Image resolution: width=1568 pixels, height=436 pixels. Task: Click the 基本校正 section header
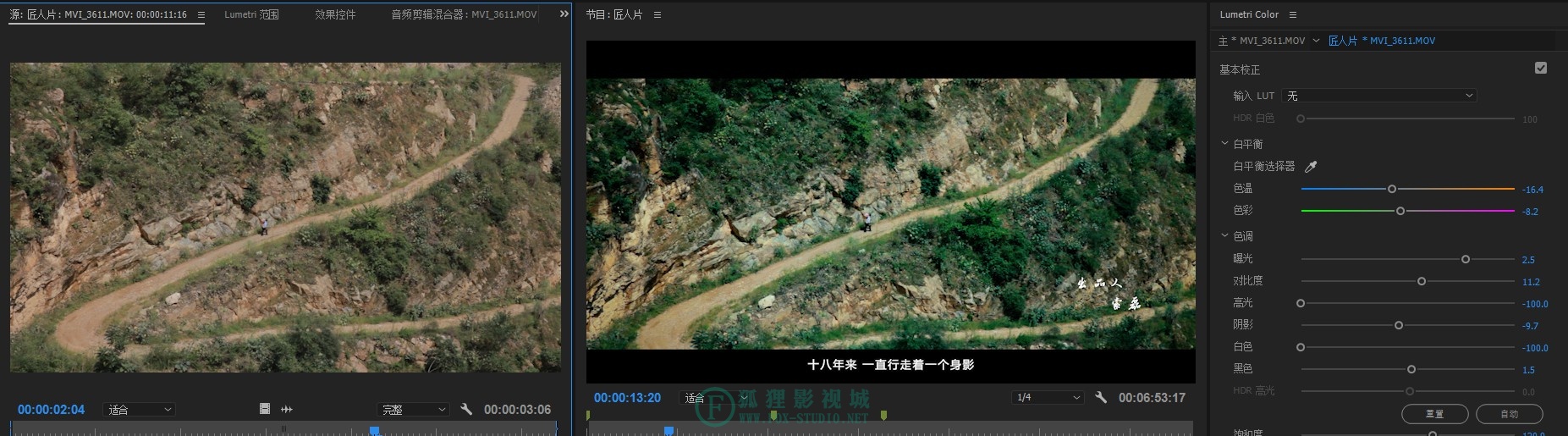(x=1240, y=69)
